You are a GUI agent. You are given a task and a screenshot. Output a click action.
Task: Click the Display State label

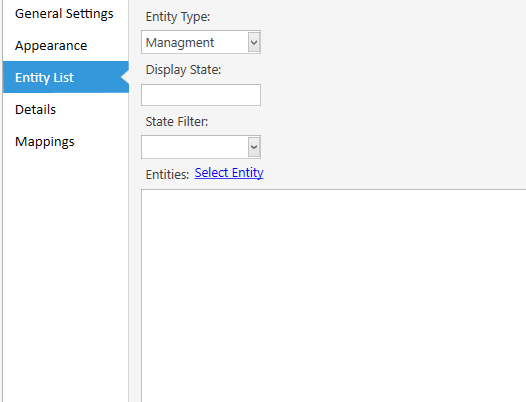pos(183,70)
